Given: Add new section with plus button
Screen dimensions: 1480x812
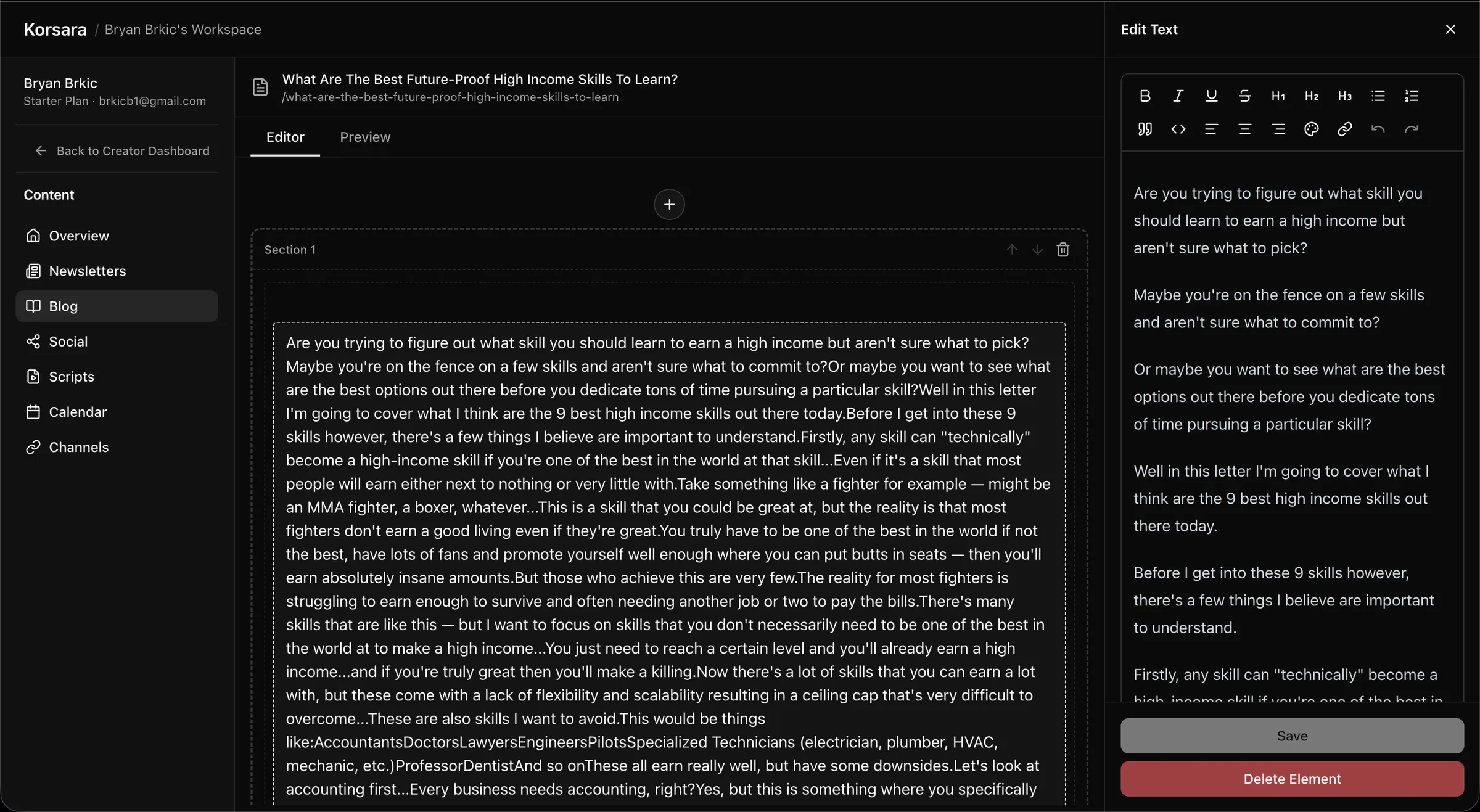Looking at the screenshot, I should 669,204.
